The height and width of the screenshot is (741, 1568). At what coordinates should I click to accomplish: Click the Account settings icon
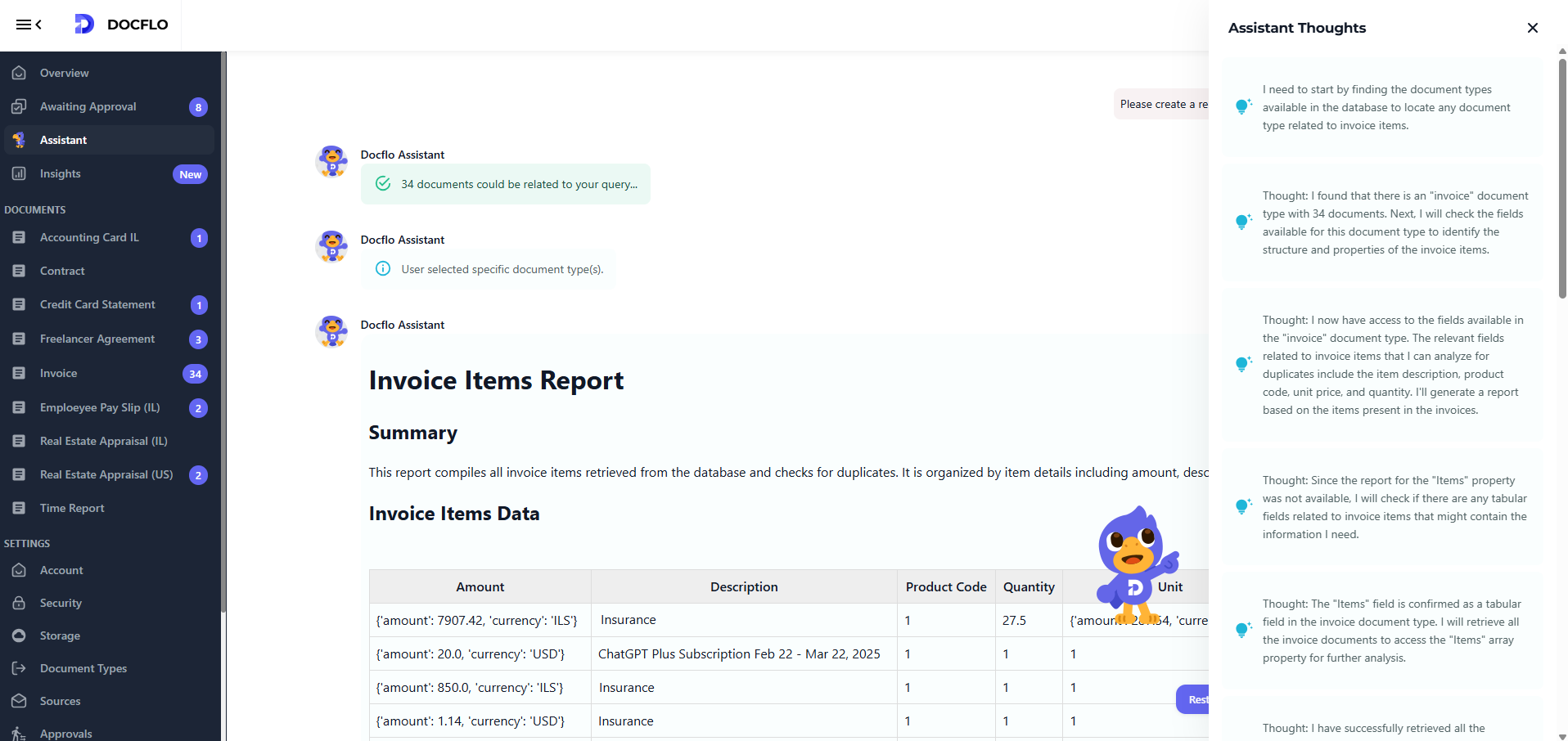point(19,570)
